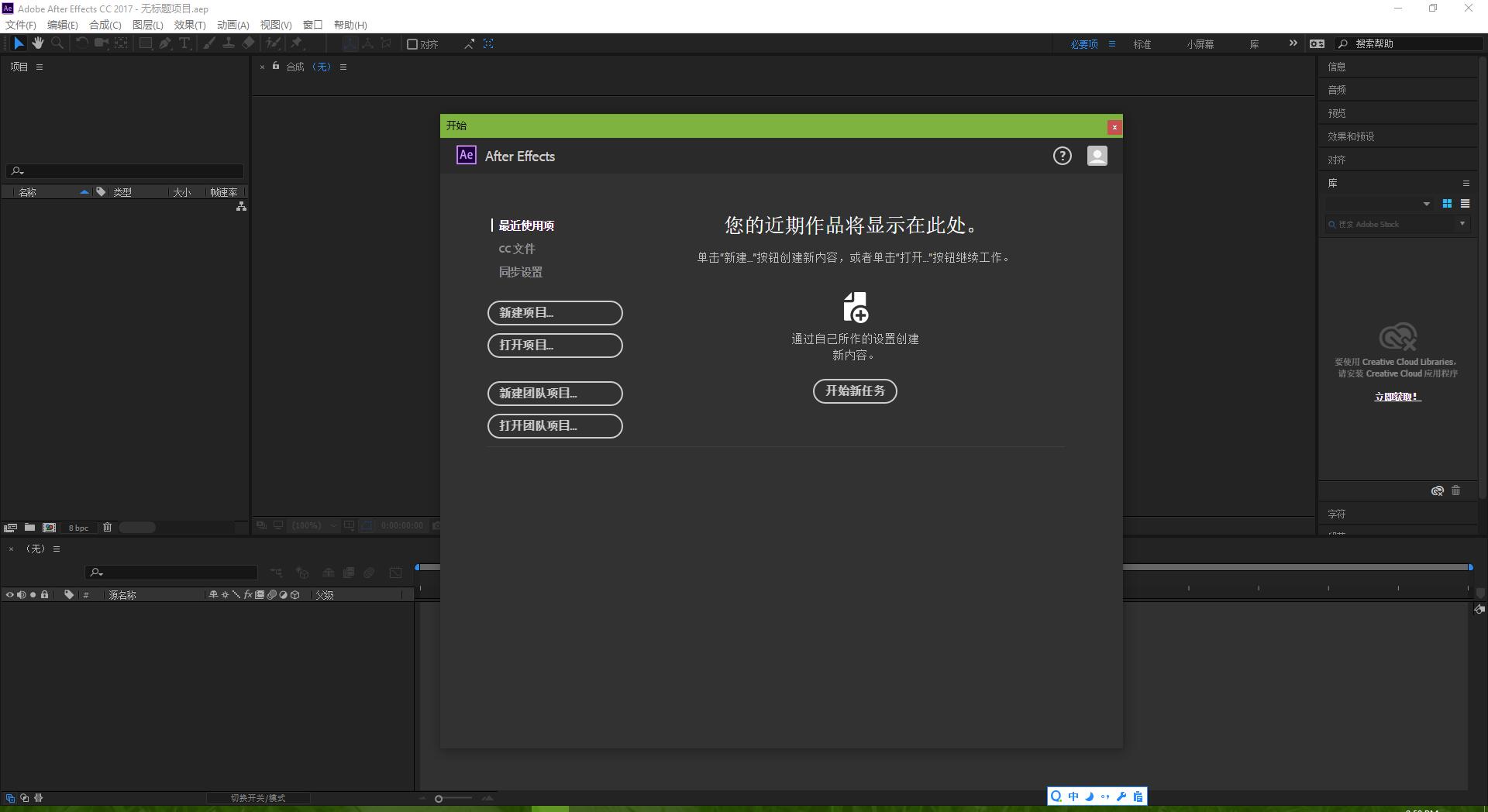Click the Creative Cloud sync icon in Libraries
The image size is (1488, 812).
[x=1437, y=490]
